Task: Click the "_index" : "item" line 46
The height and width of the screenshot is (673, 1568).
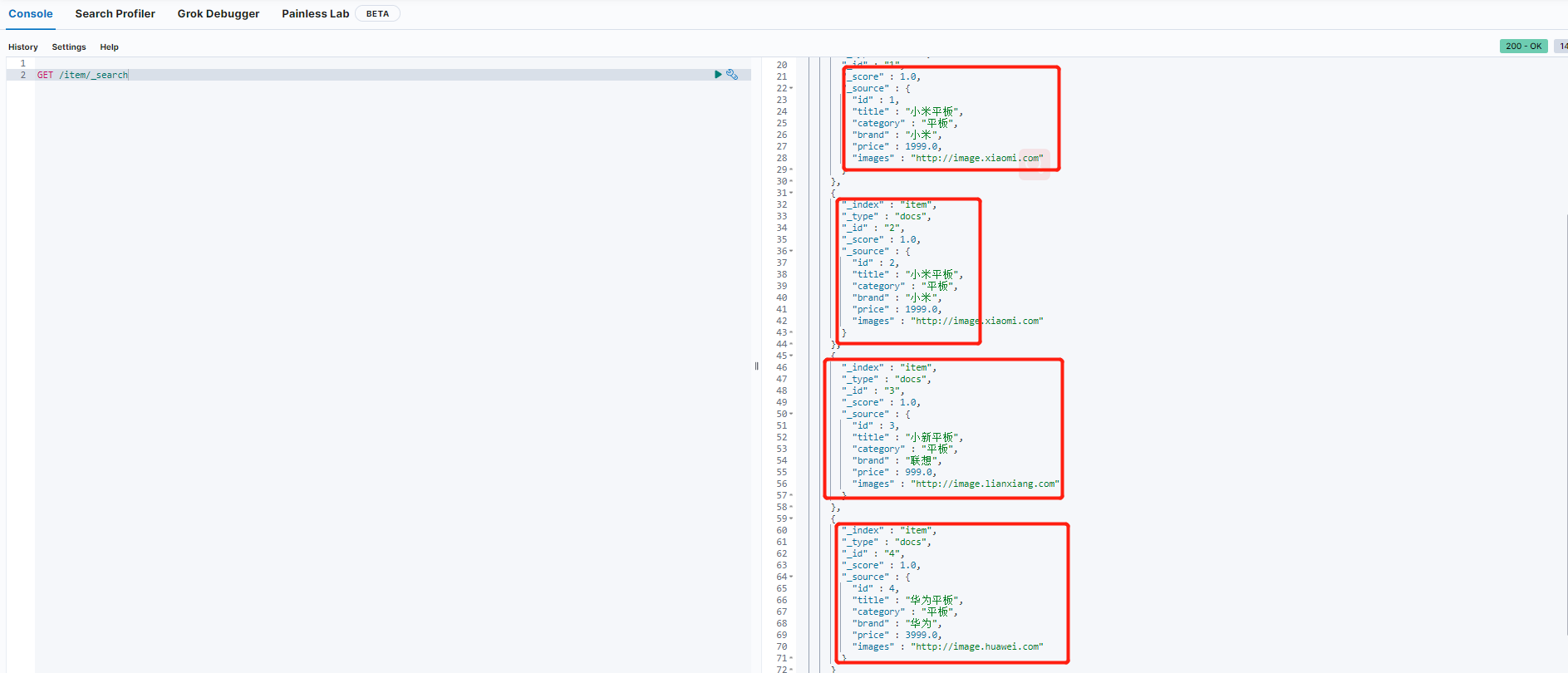Action: point(888,367)
